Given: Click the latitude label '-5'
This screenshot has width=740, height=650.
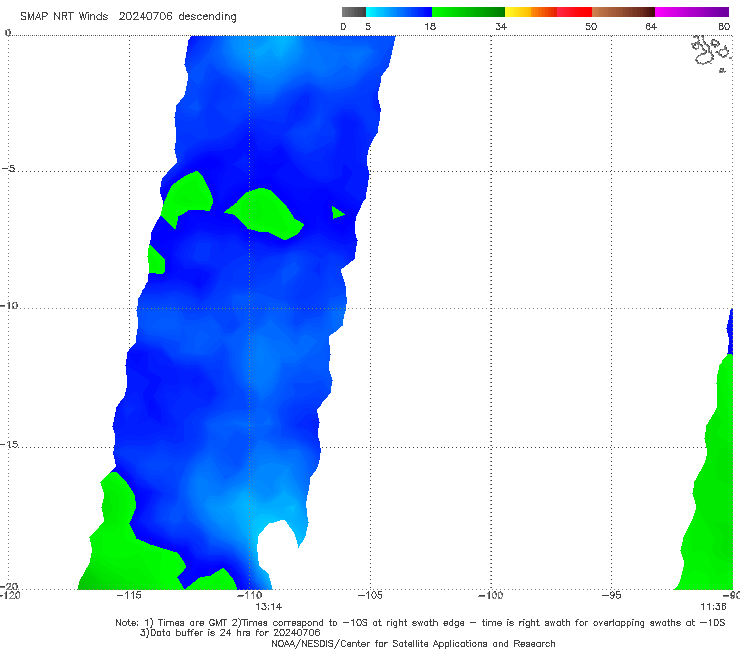Looking at the screenshot, I should pos(8,169).
